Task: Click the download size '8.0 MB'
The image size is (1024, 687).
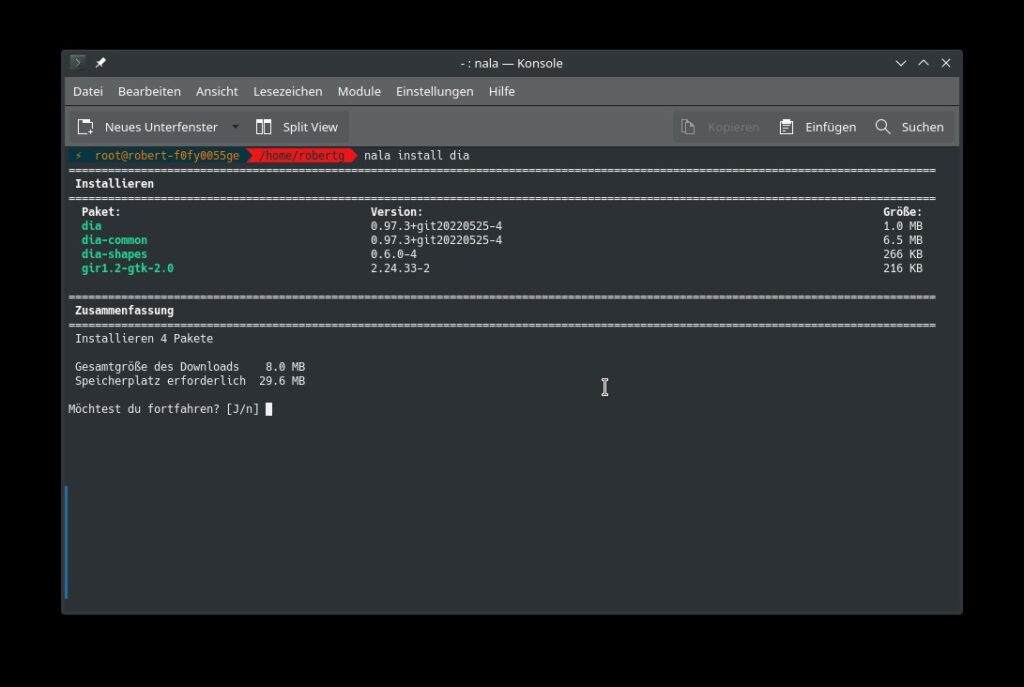Action: point(285,366)
